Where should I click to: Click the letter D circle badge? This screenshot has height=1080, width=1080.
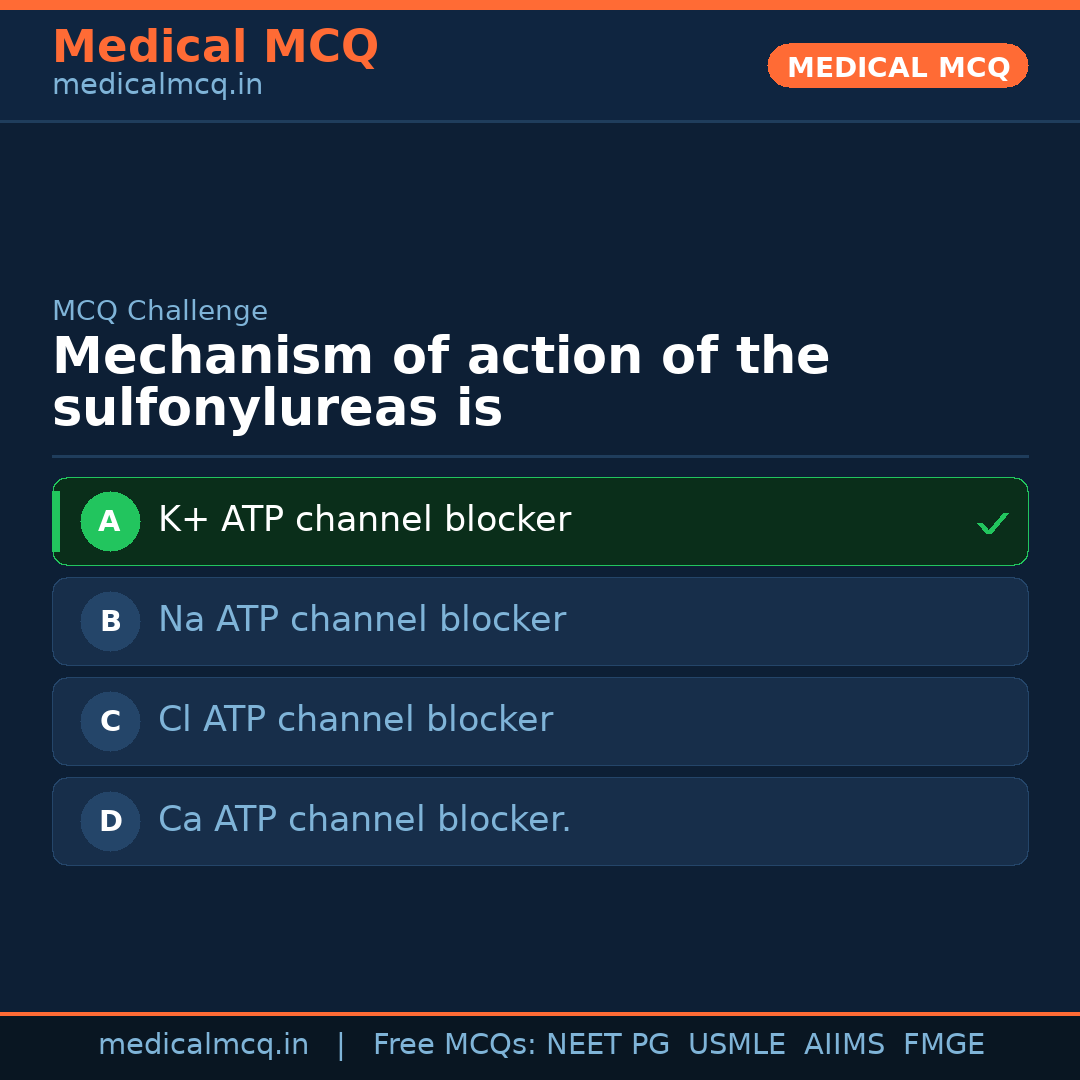click(110, 822)
